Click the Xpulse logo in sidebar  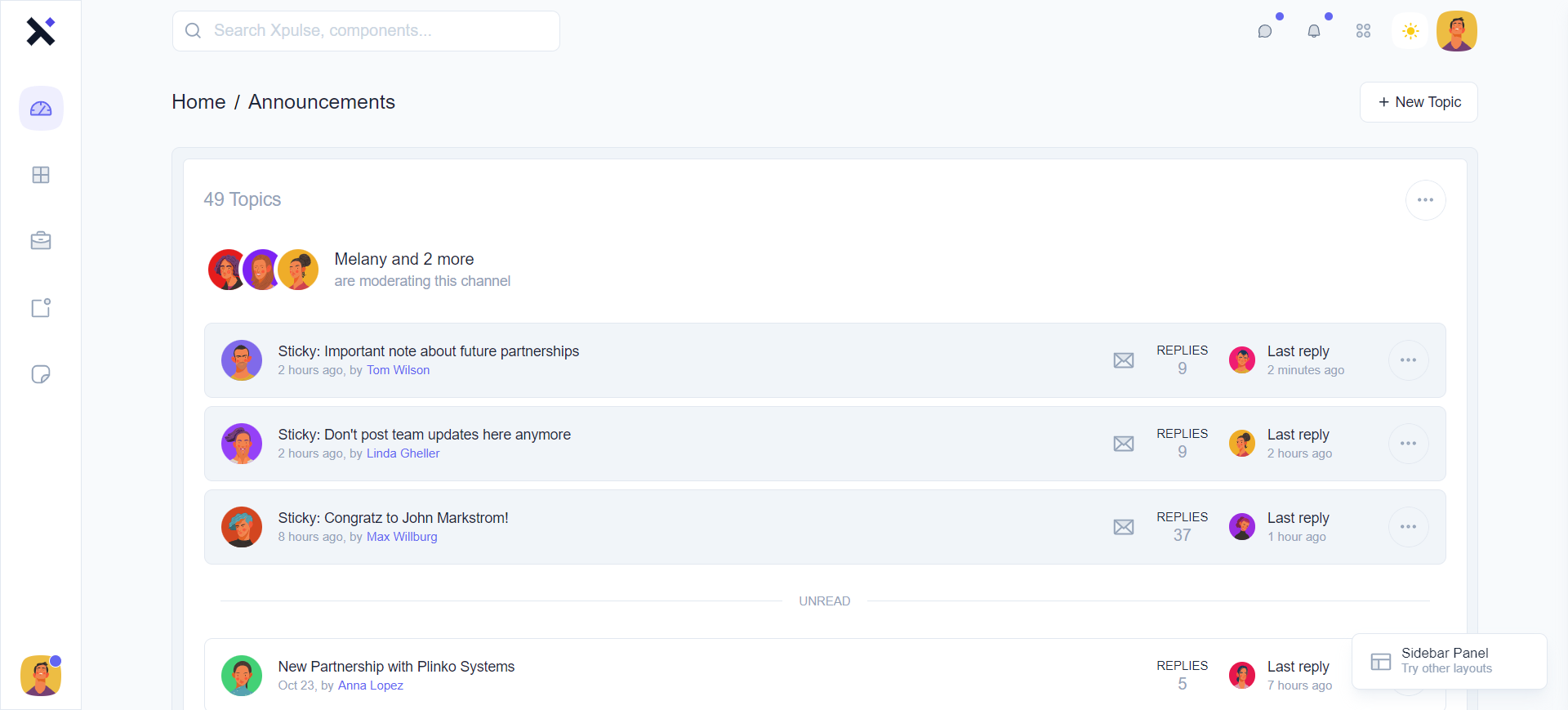click(x=41, y=31)
